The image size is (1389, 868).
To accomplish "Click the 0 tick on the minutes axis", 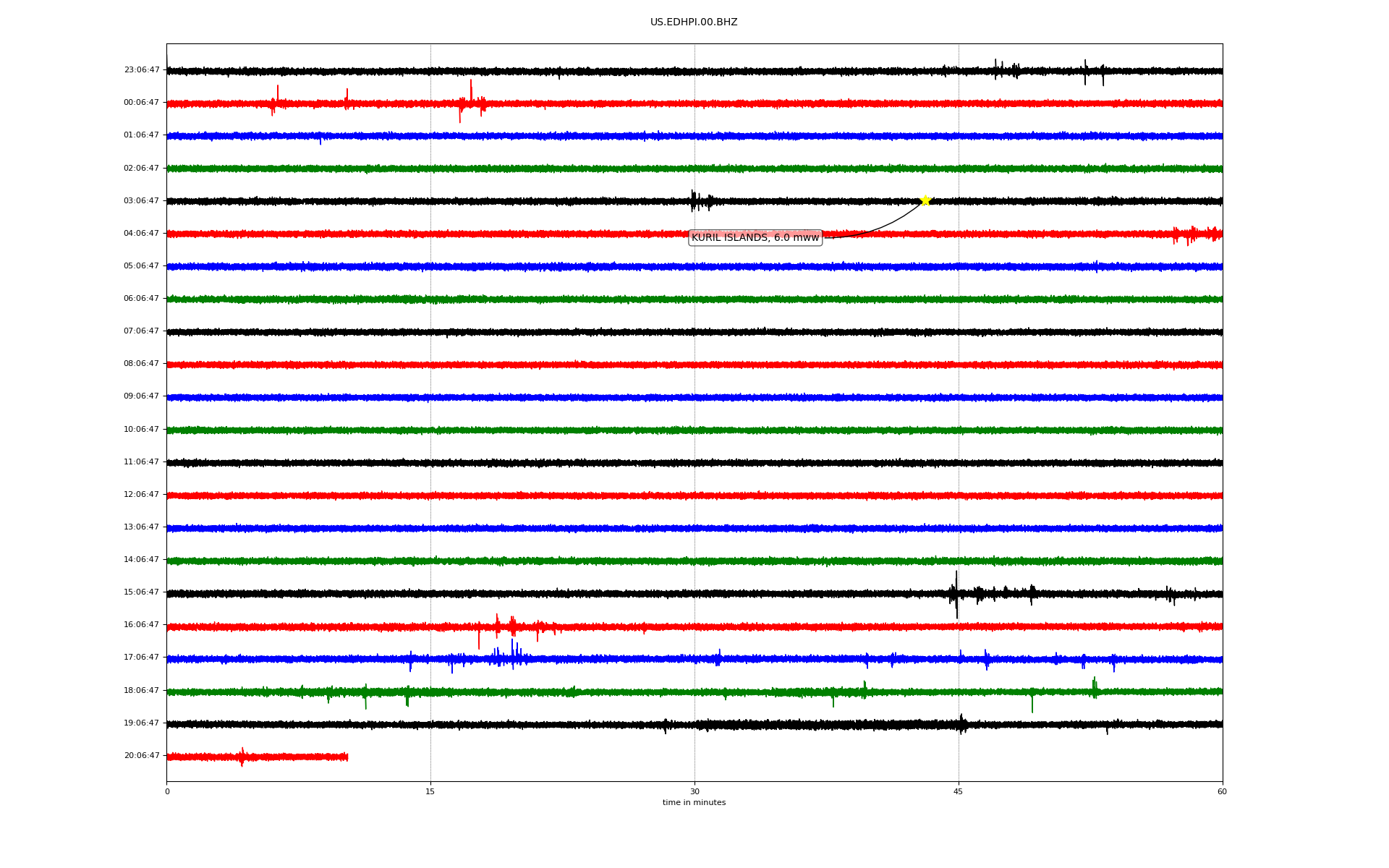I will tap(167, 791).
